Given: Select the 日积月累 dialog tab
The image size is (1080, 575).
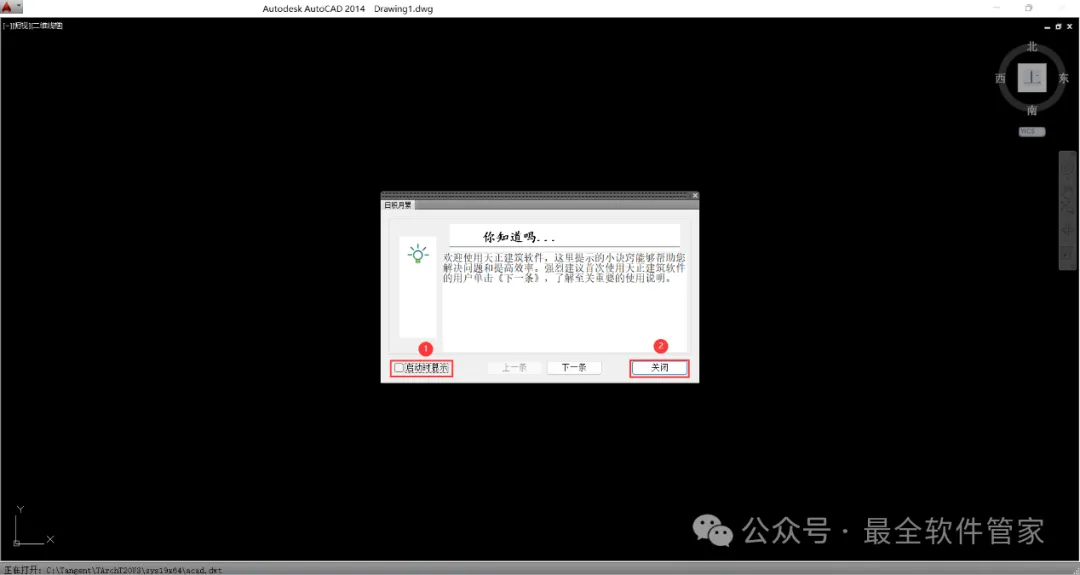Looking at the screenshot, I should tap(397, 205).
